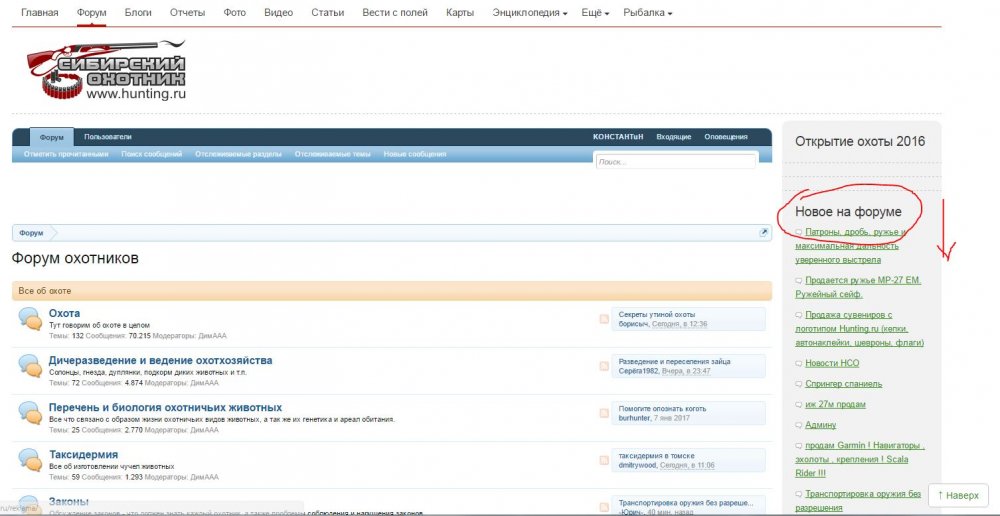Switch to the Пользователи tab
Screen dimensions: 1000x516
[x=107, y=137]
